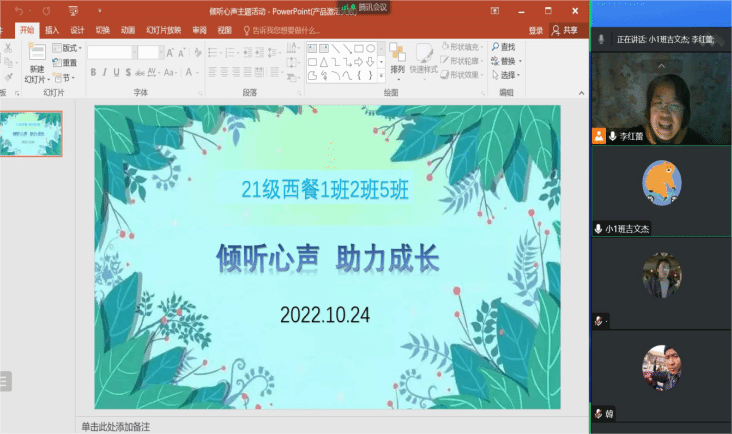This screenshot has width=732, height=434.
Task: Click the clear formatting icon
Action: click(x=198, y=52)
